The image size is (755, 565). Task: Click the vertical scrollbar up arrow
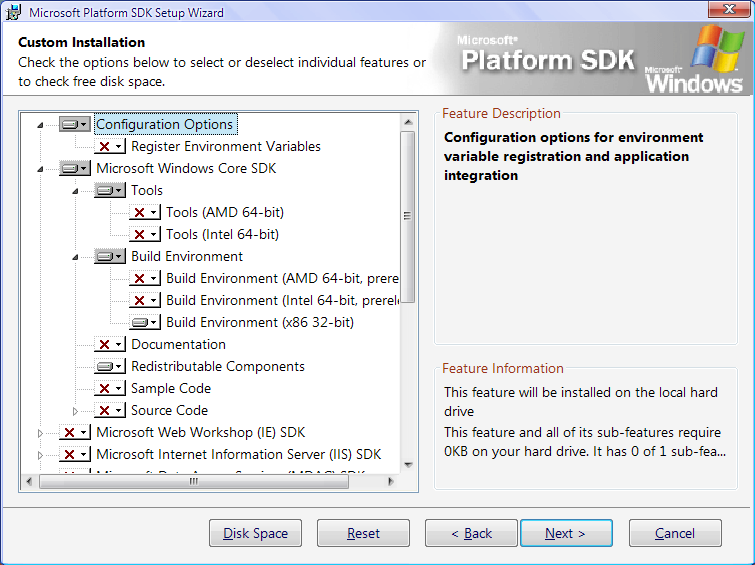click(408, 122)
